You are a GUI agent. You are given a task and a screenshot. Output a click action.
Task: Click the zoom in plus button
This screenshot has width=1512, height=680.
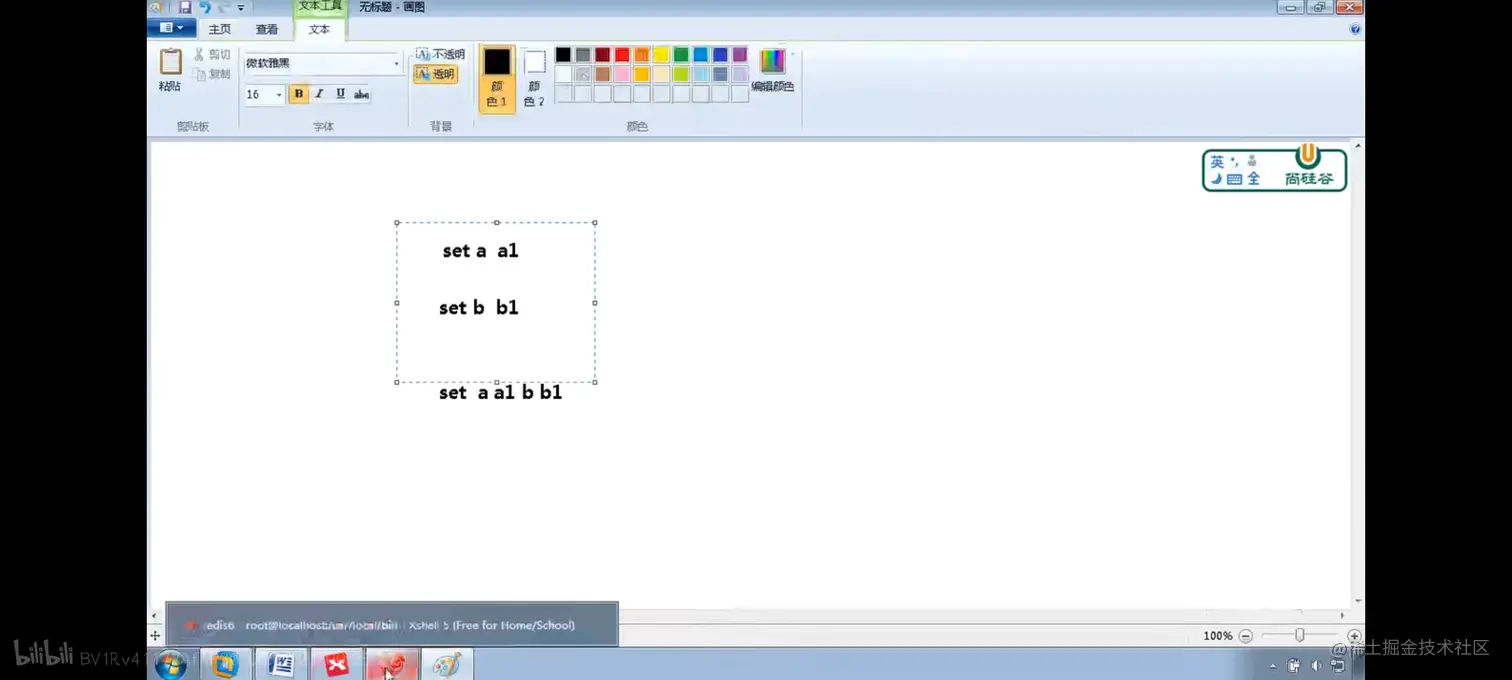pos(1354,636)
